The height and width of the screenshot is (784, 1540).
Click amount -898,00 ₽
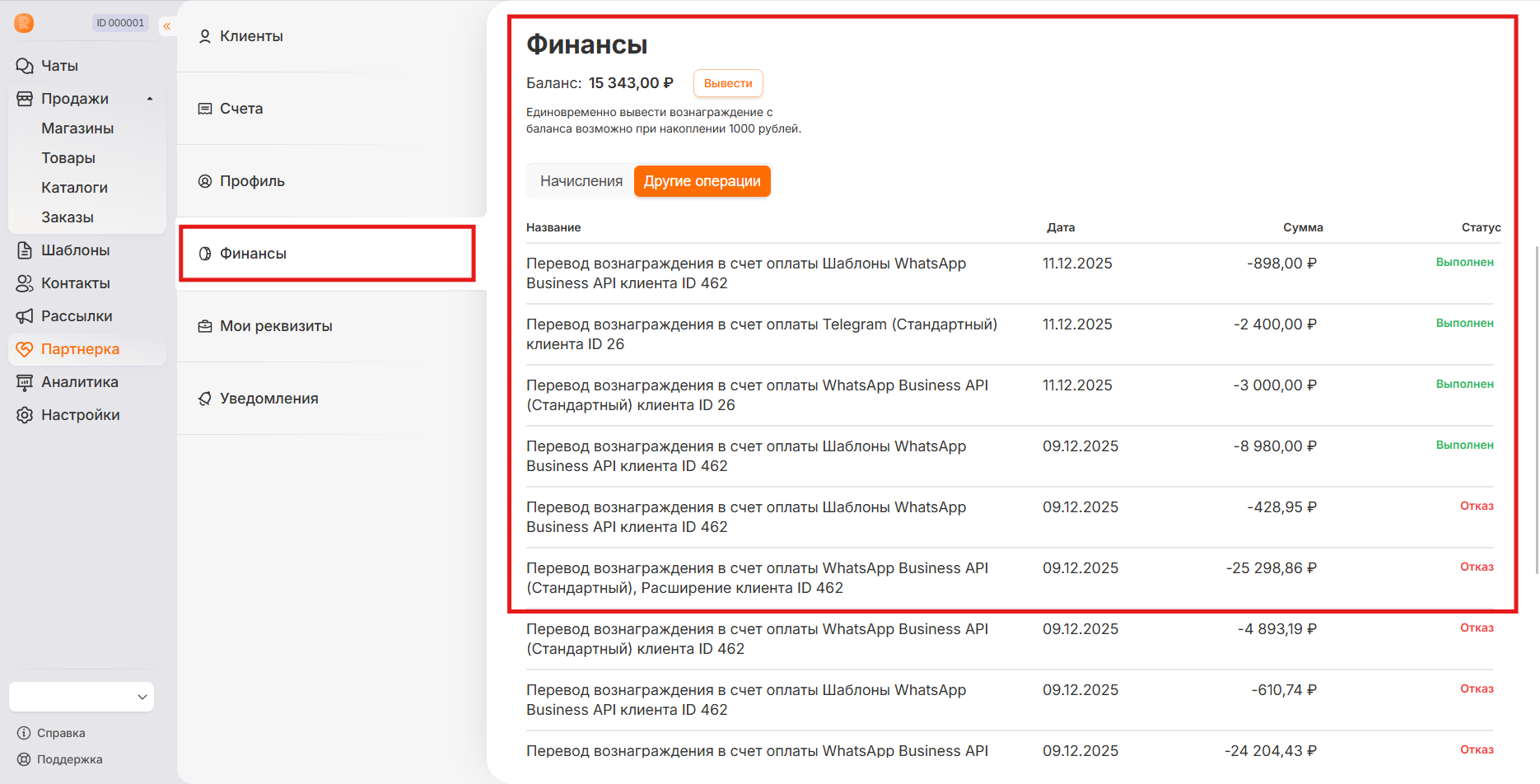click(1281, 264)
